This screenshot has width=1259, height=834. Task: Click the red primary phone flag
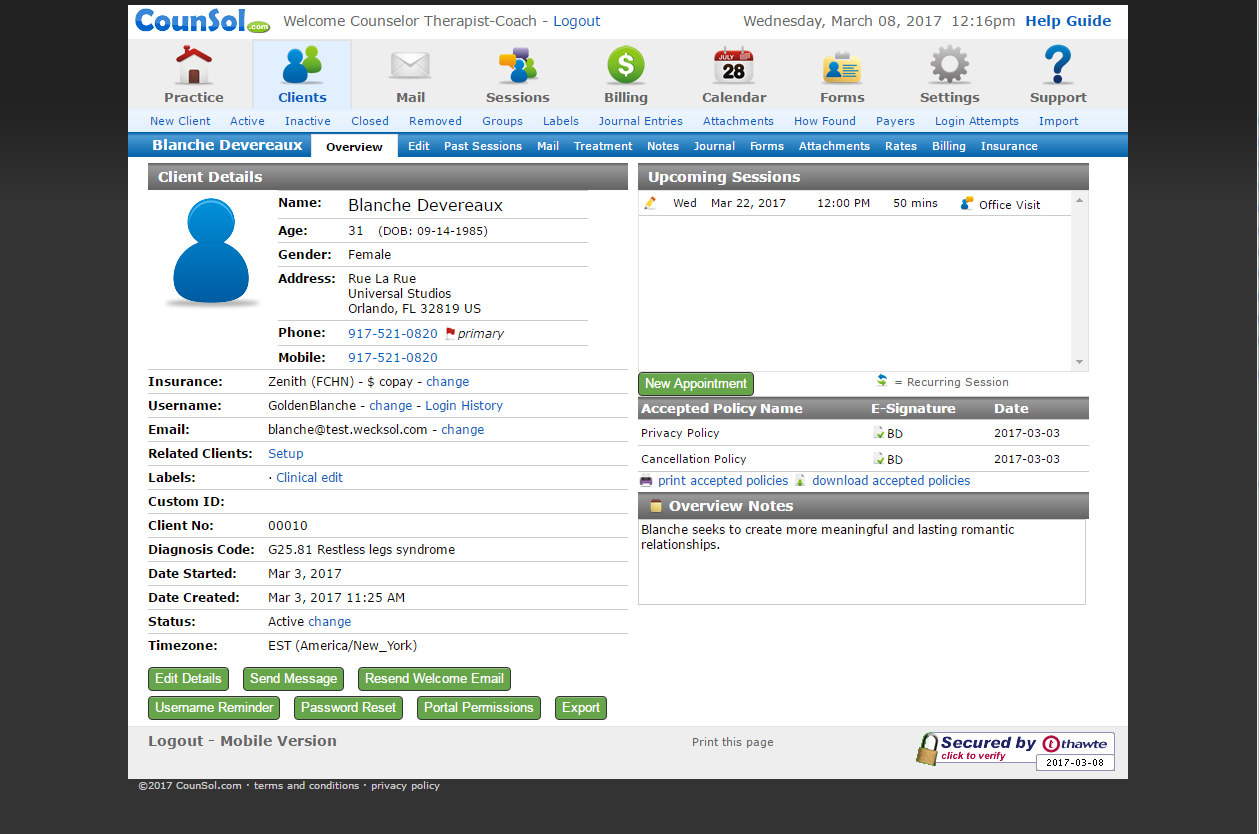coord(450,333)
